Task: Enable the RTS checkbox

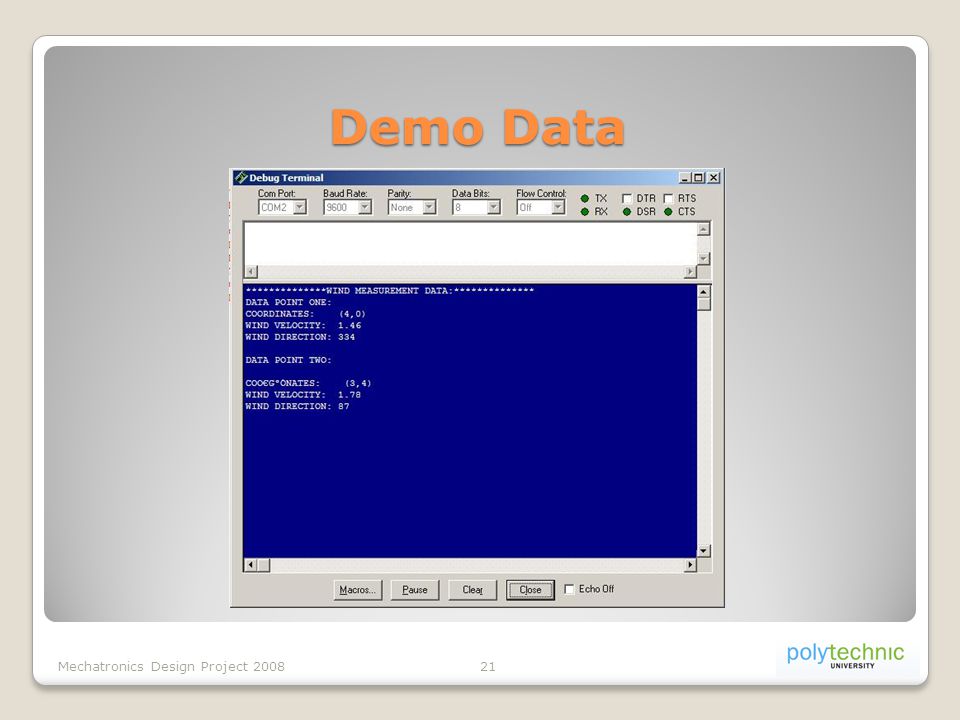Action: tap(668, 198)
